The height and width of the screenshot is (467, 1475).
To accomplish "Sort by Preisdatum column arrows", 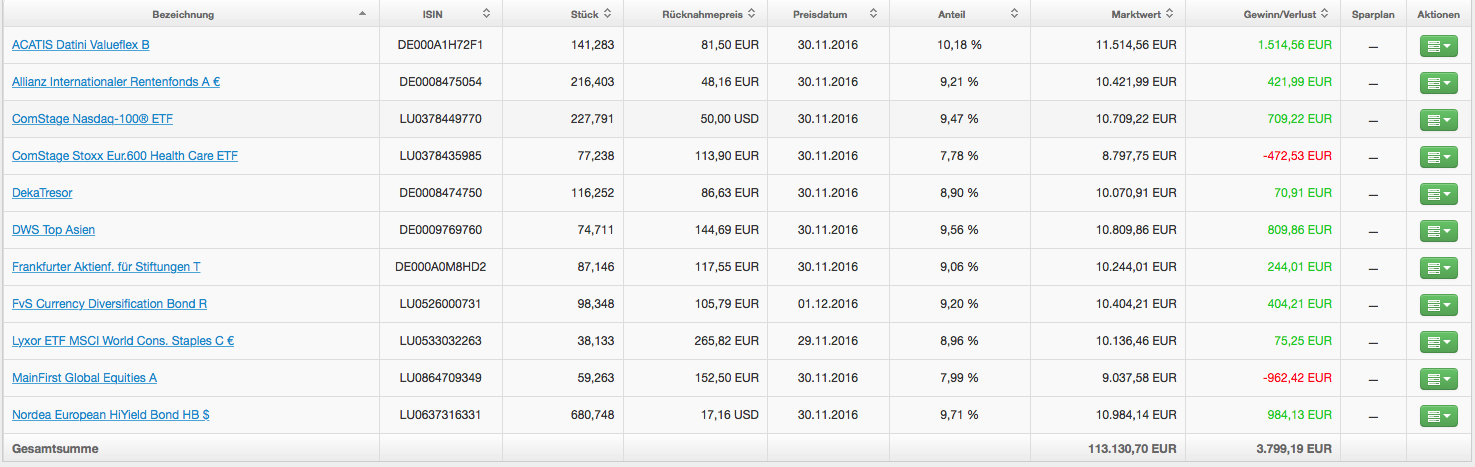I will pos(873,14).
